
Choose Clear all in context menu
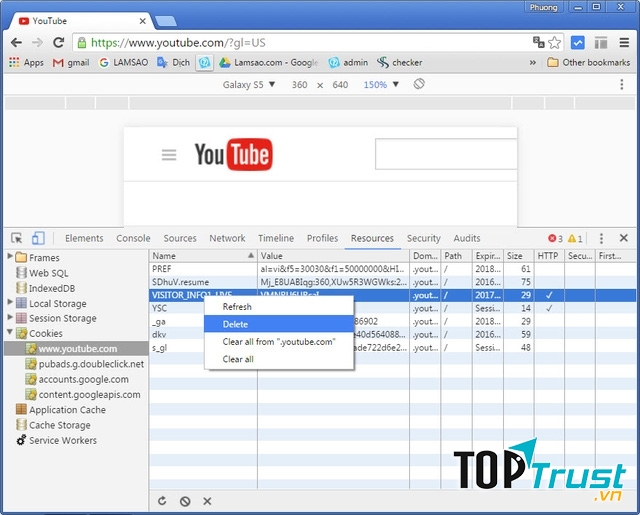(x=279, y=359)
